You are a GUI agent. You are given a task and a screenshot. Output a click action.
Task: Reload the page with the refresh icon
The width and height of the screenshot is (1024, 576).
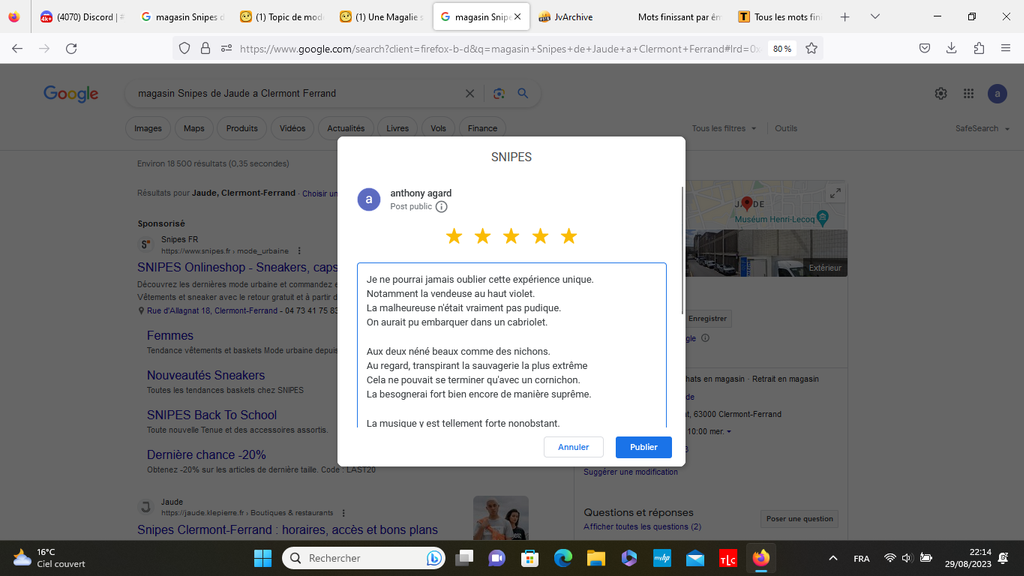click(x=71, y=48)
